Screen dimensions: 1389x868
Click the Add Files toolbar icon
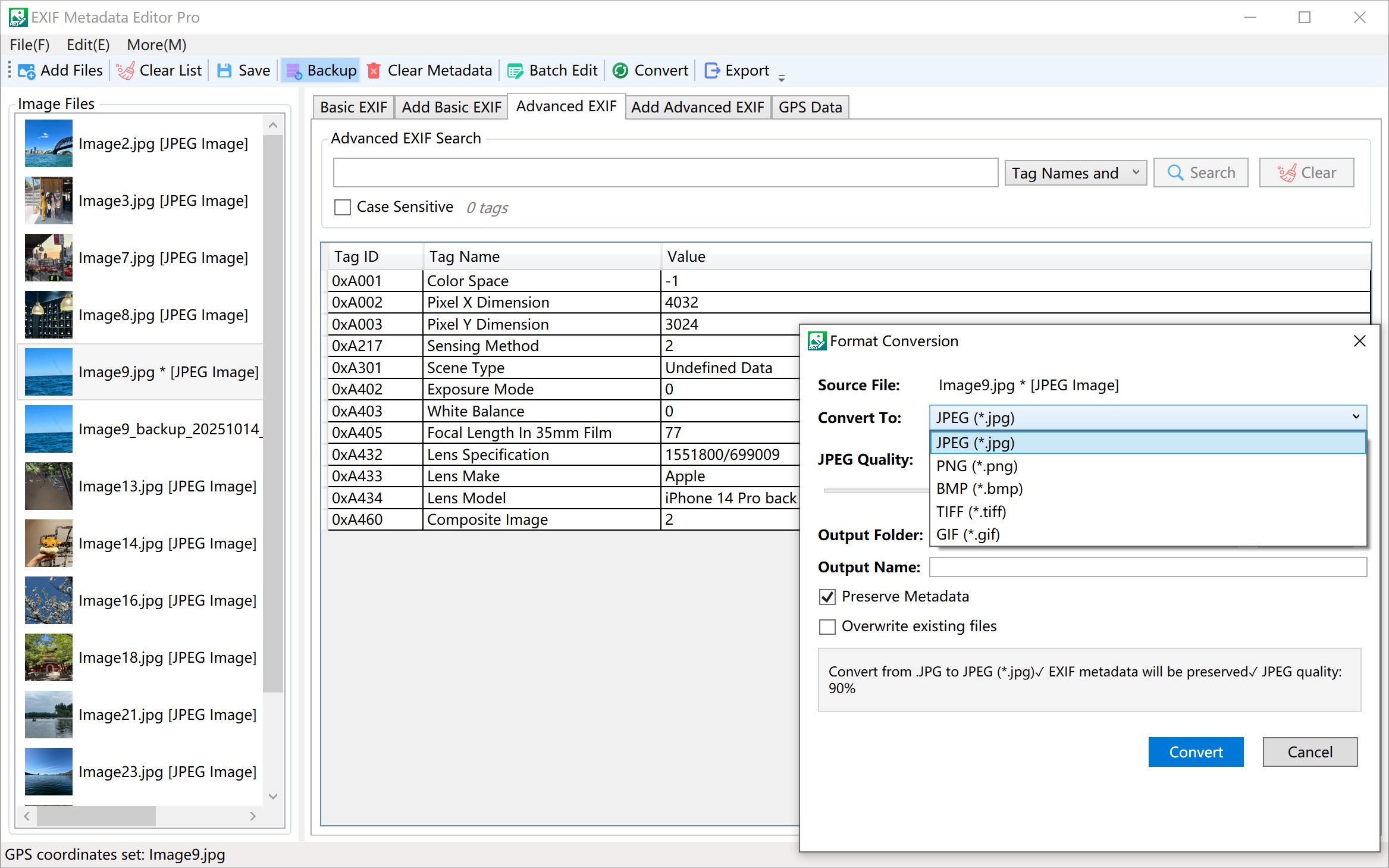click(x=27, y=71)
